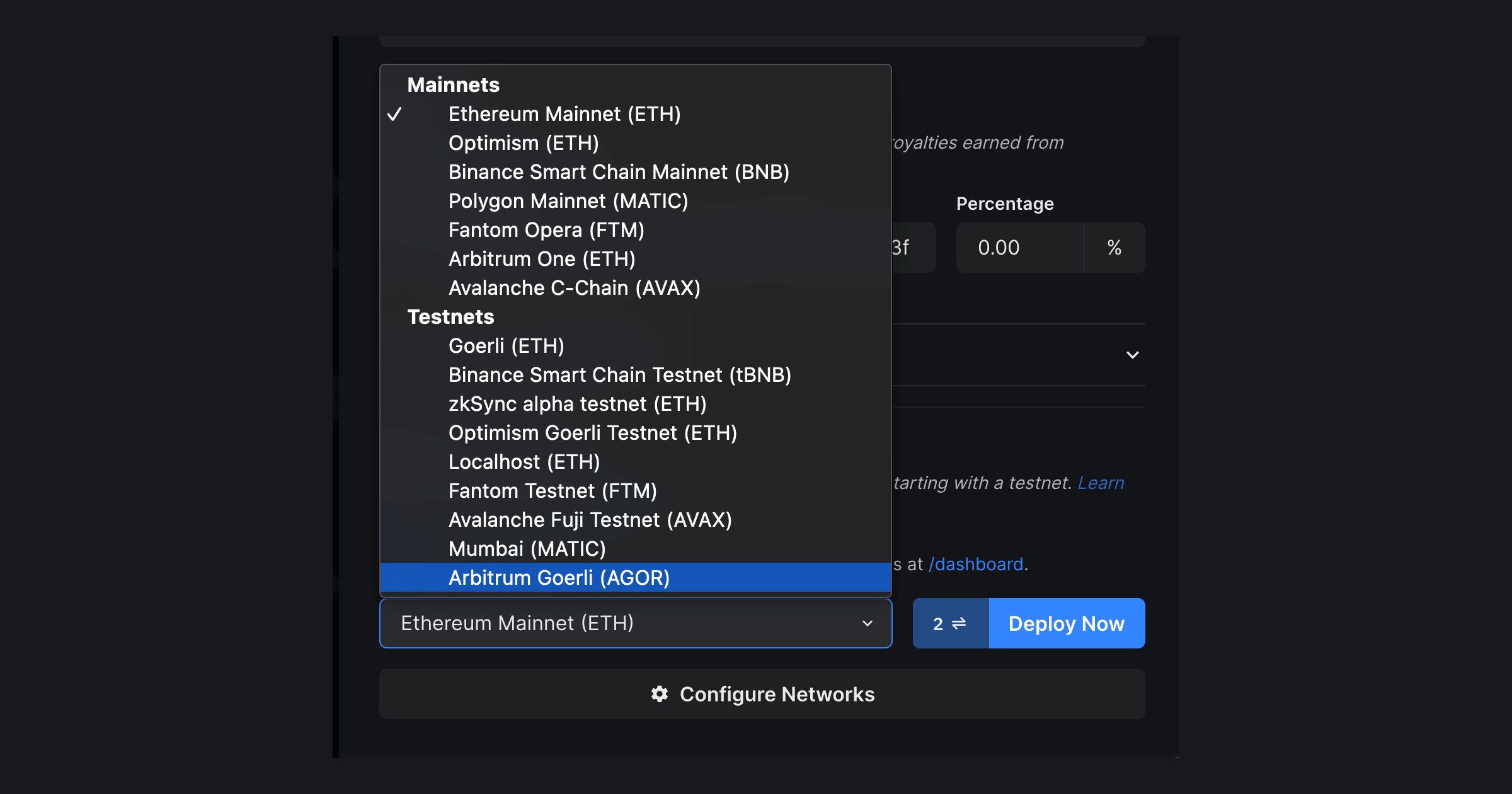The width and height of the screenshot is (1512, 794).
Task: Select Avalanche C-Chain (AVAX)
Action: click(x=574, y=288)
